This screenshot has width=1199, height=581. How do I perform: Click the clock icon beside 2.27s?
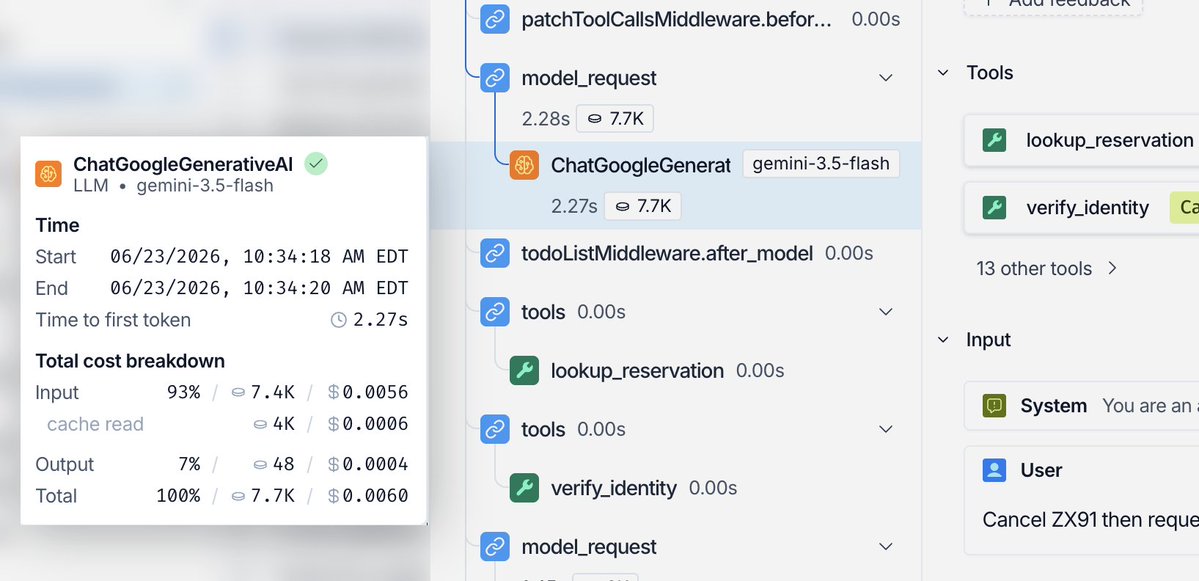click(x=339, y=320)
